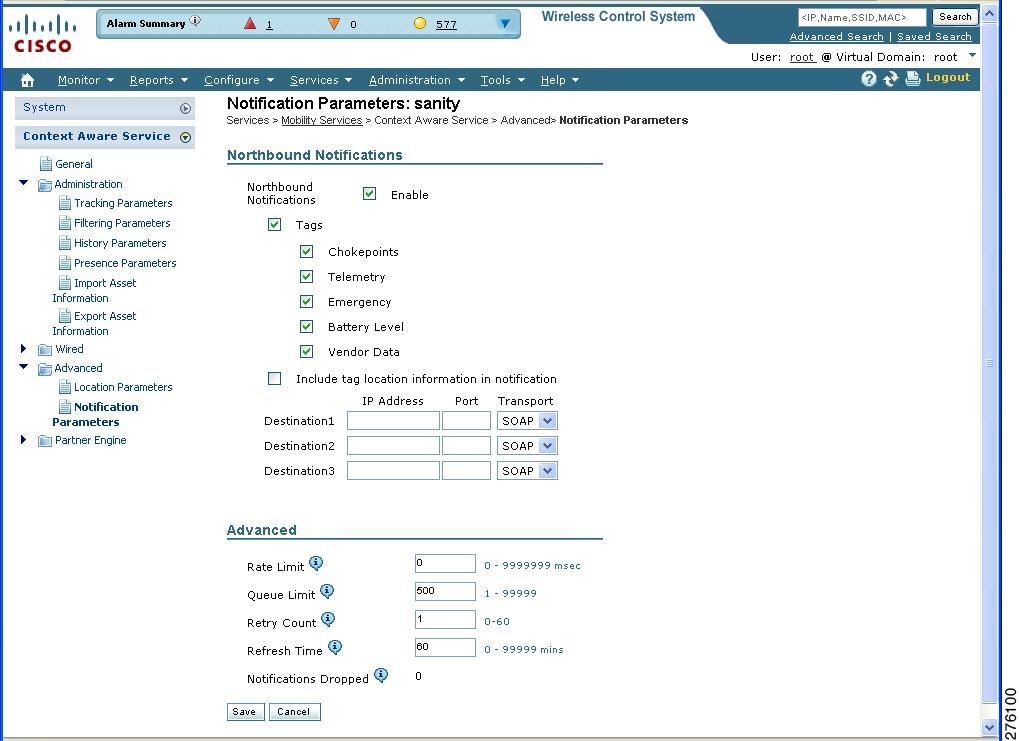Collapse the Advanced tree node
This screenshot has width=1019, height=741.
(24, 367)
